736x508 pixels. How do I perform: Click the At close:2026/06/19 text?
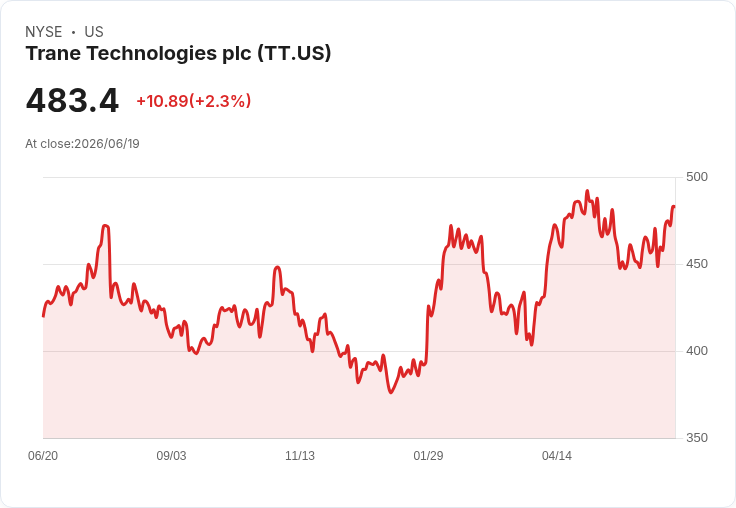(x=82, y=144)
